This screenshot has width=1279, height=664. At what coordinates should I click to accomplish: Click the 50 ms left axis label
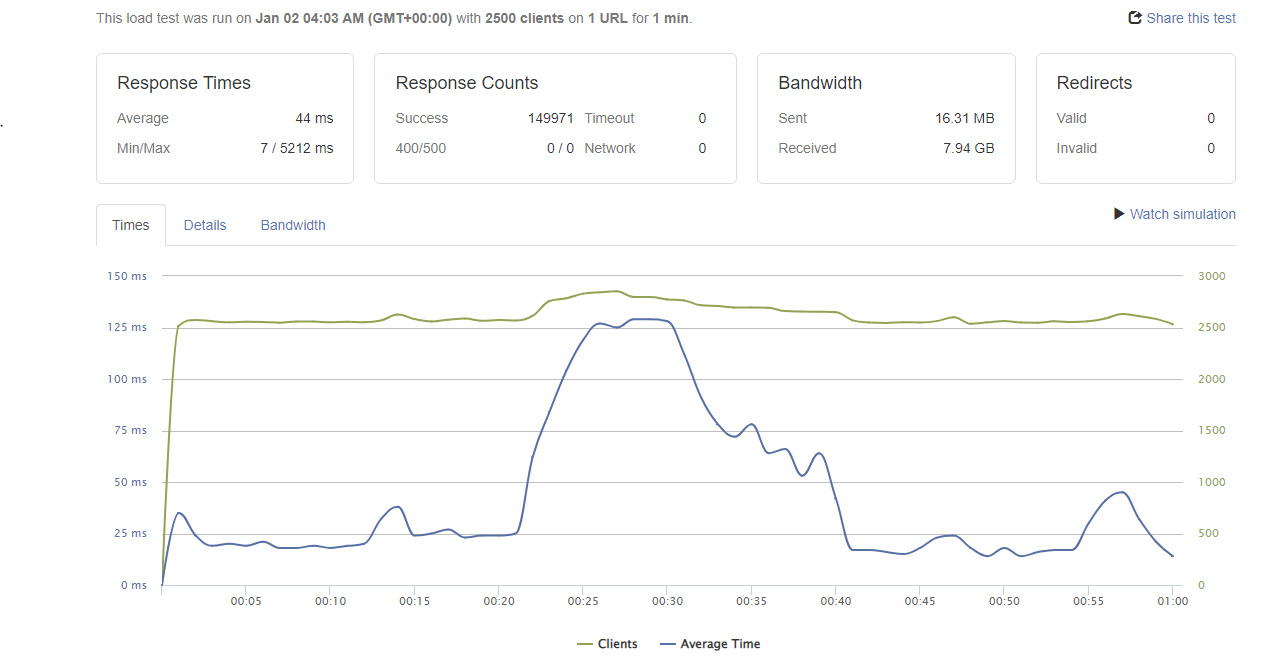[130, 482]
